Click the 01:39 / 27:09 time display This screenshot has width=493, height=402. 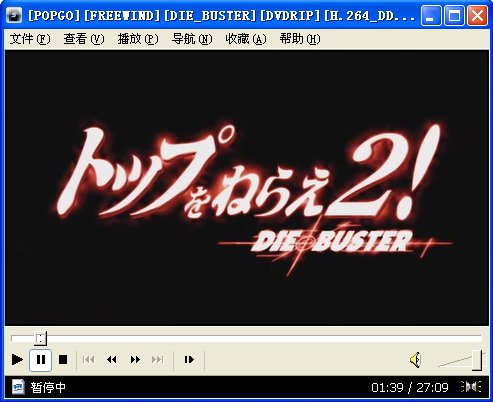[x=410, y=387]
